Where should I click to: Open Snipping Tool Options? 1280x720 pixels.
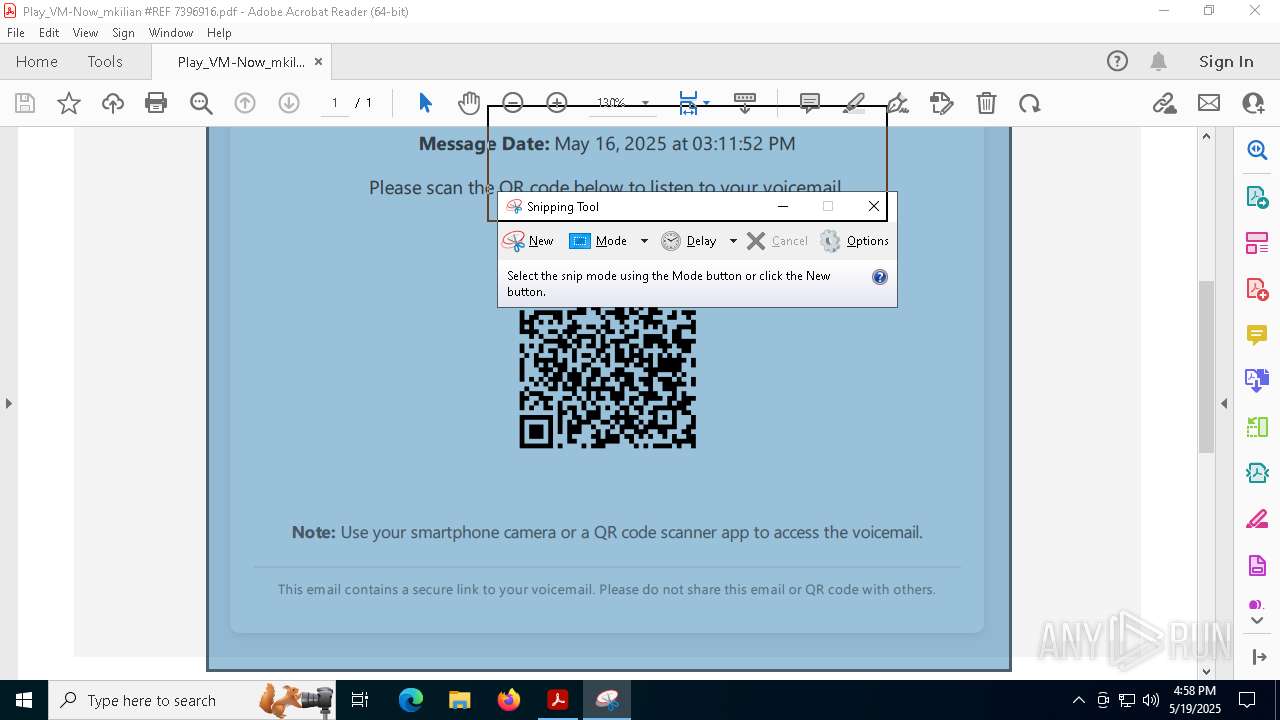(x=855, y=241)
